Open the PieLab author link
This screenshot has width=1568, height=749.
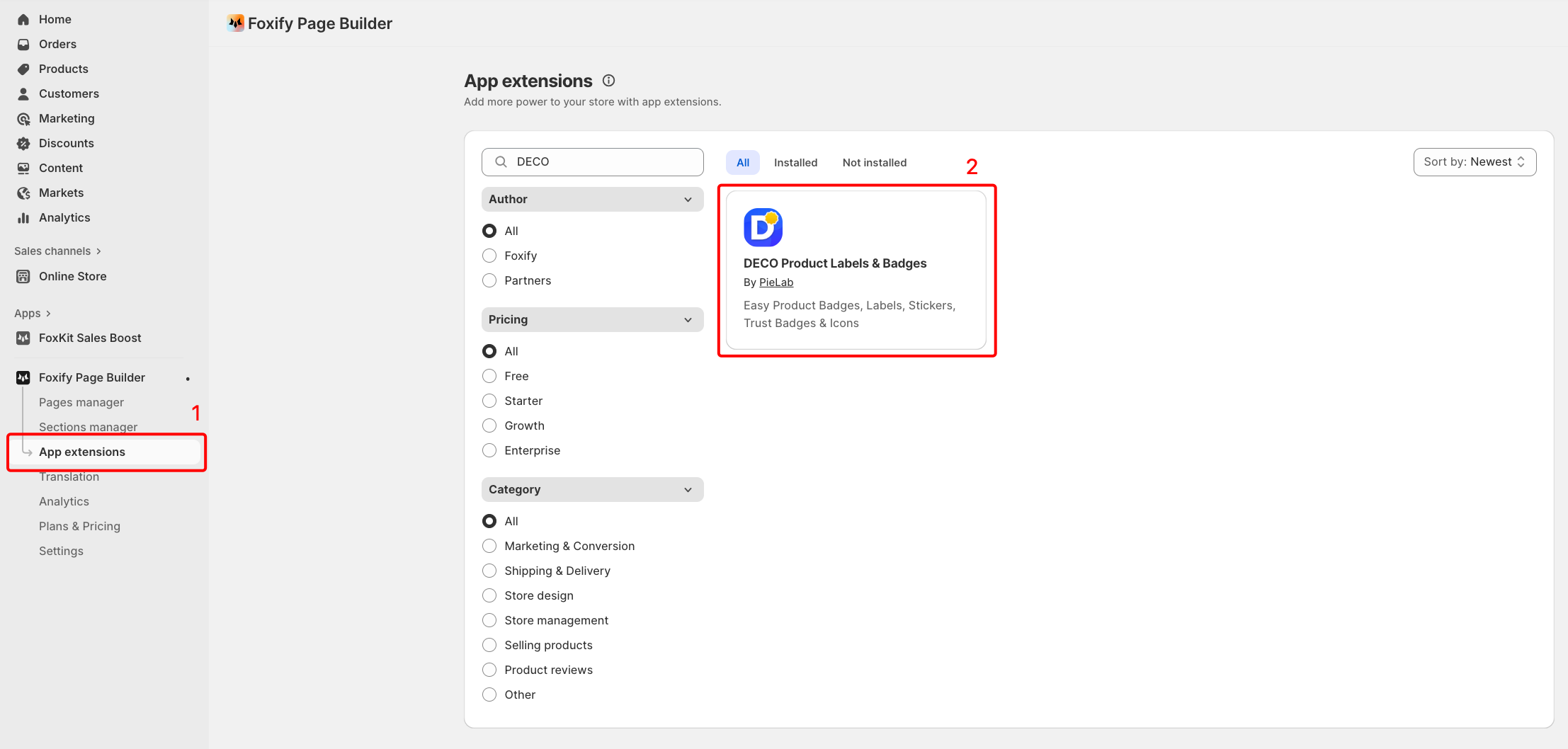(x=776, y=282)
